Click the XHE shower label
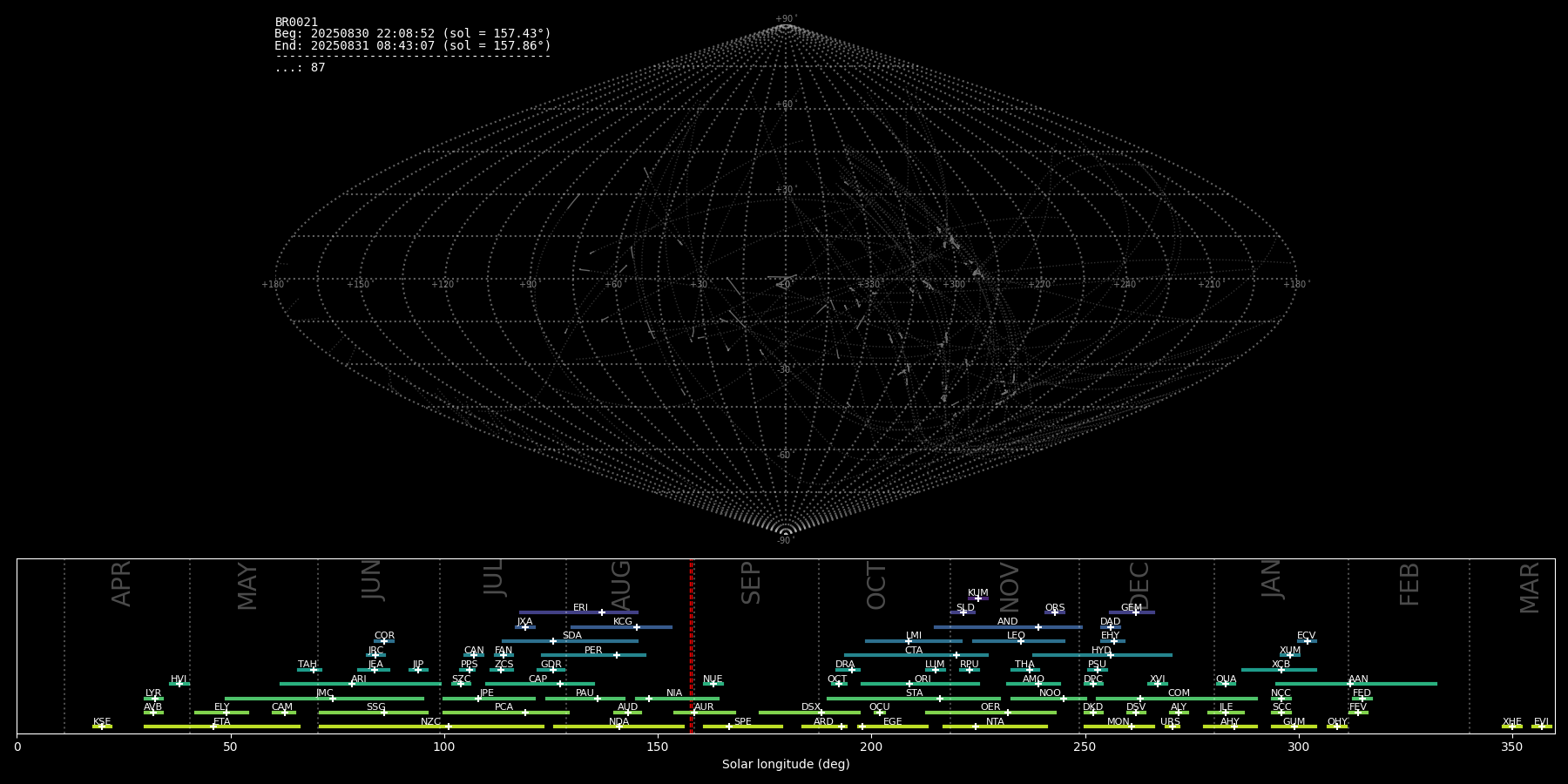Image resolution: width=1568 pixels, height=784 pixels. (x=1511, y=722)
